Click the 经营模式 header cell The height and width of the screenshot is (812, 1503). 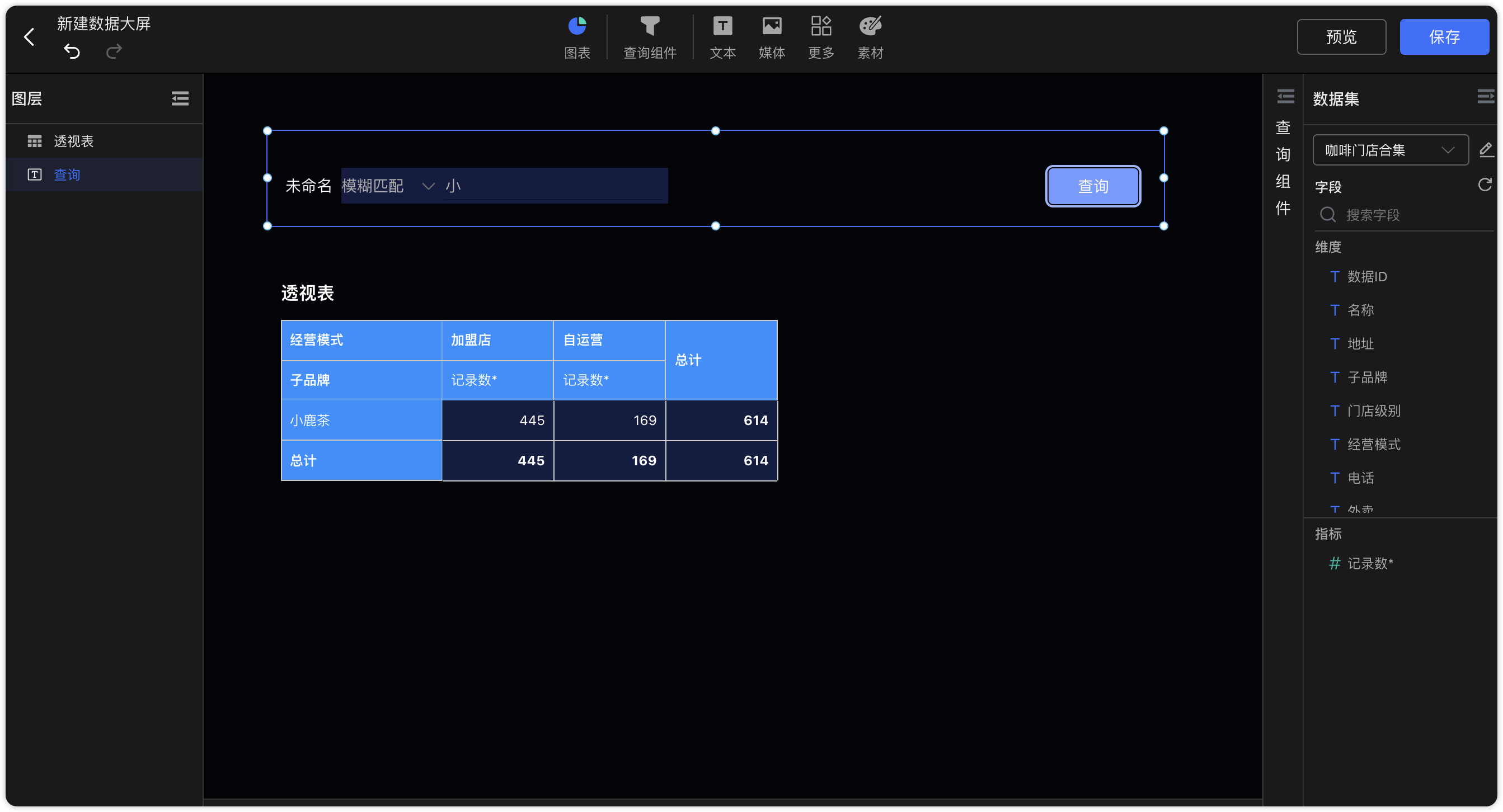pos(361,340)
